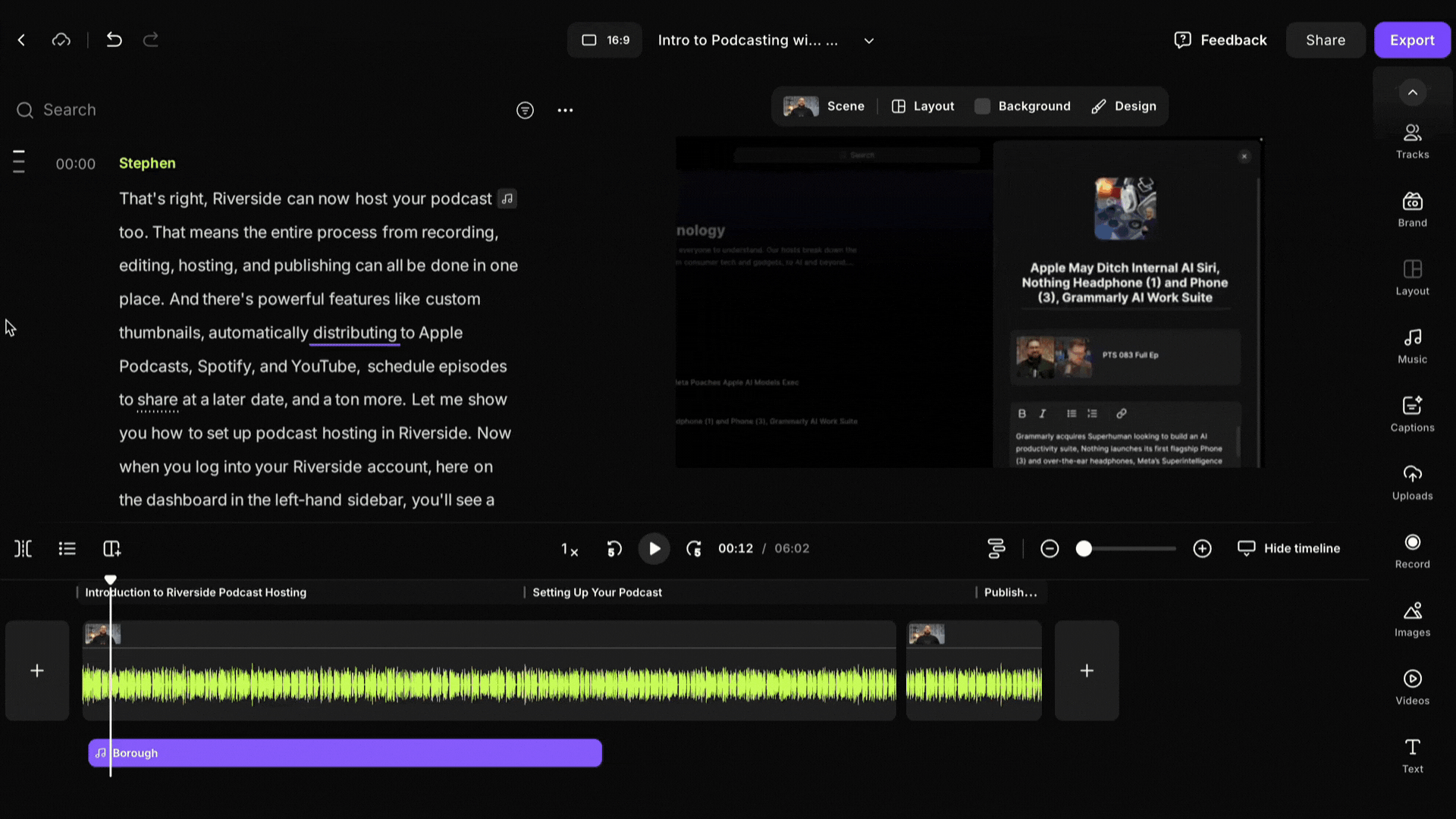1456x819 pixels.
Task: Open the Text panel
Action: tap(1412, 756)
